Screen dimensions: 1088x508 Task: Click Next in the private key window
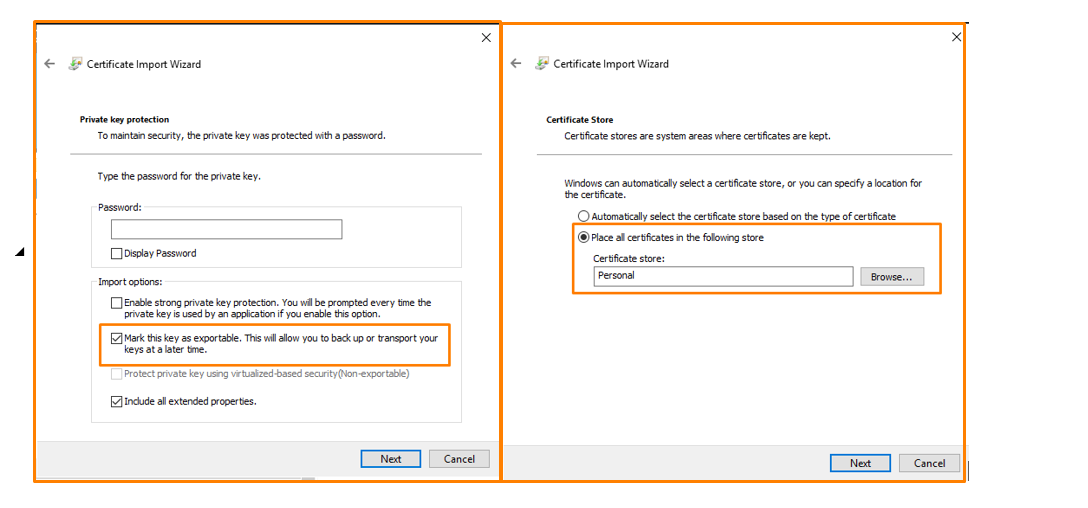tap(391, 459)
